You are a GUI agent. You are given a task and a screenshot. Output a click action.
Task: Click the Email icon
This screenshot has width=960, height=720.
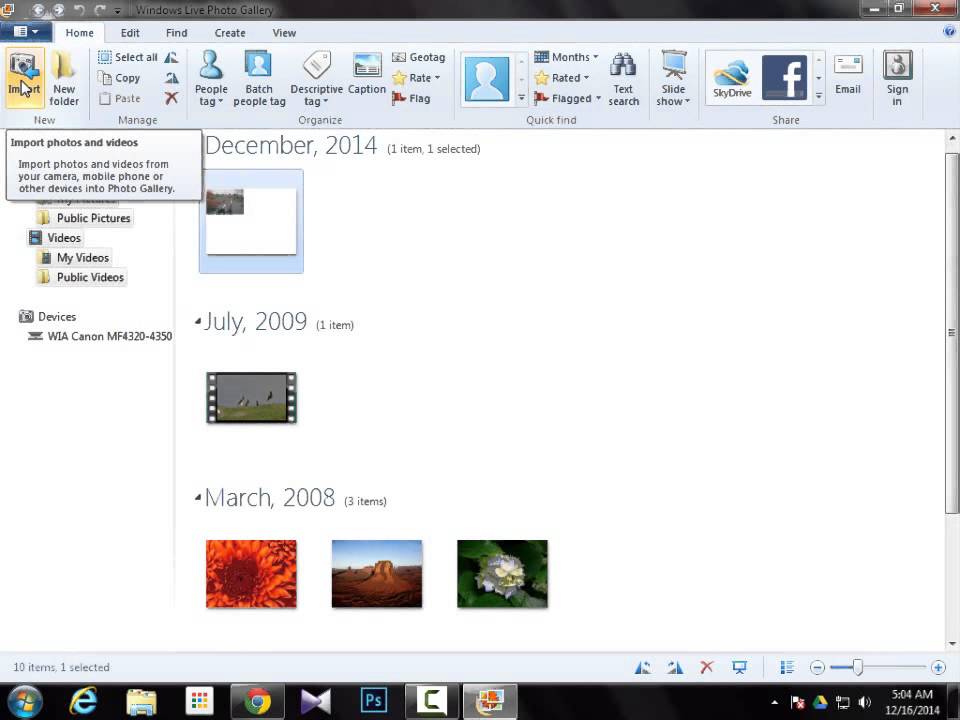[x=848, y=74]
